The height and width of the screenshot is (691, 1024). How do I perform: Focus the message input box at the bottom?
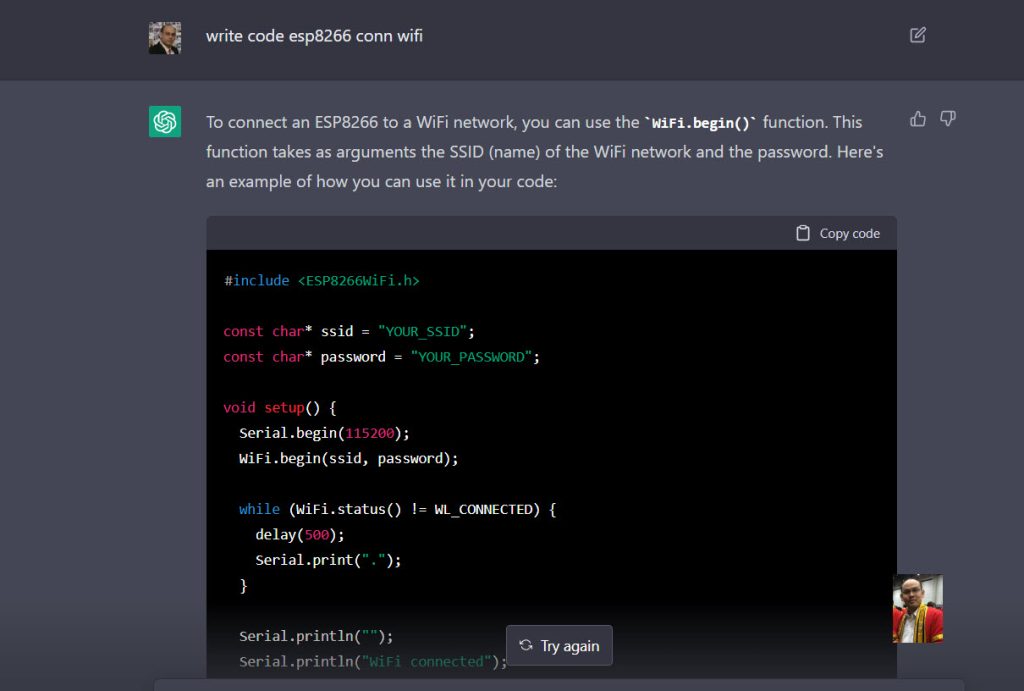[558, 684]
